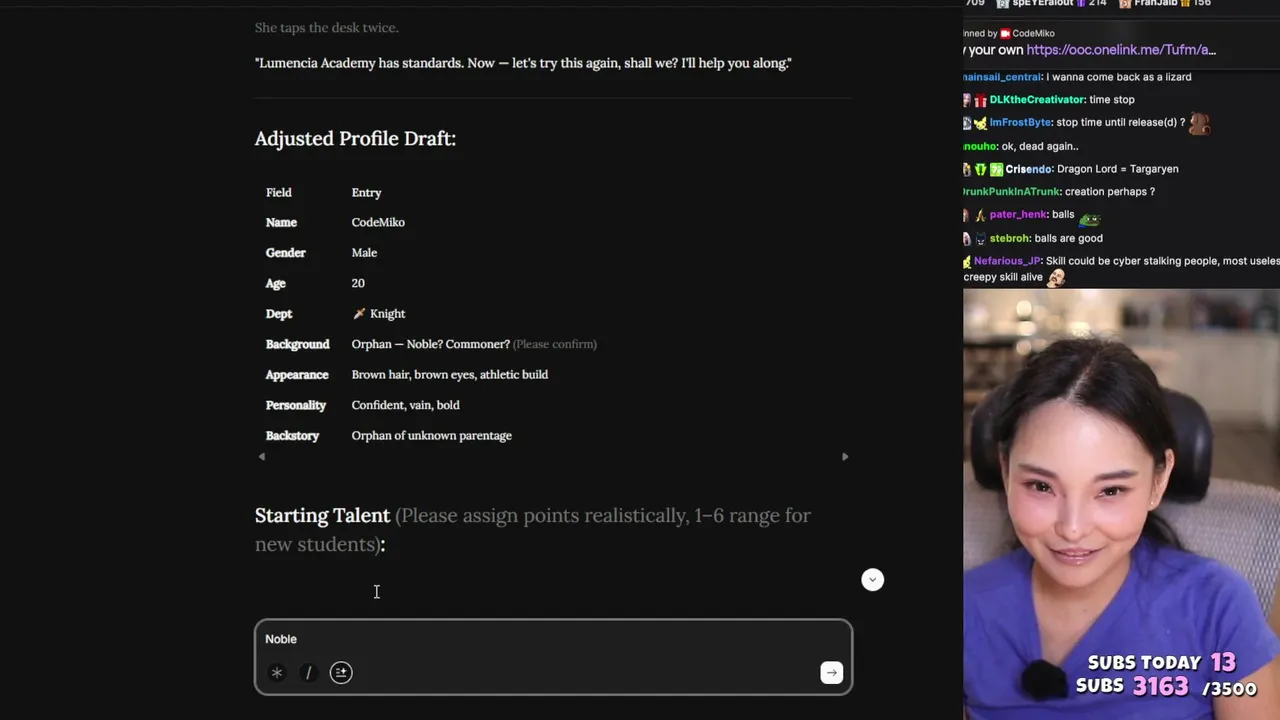
Task: Click the streamer webcam video
Action: tap(1121, 505)
